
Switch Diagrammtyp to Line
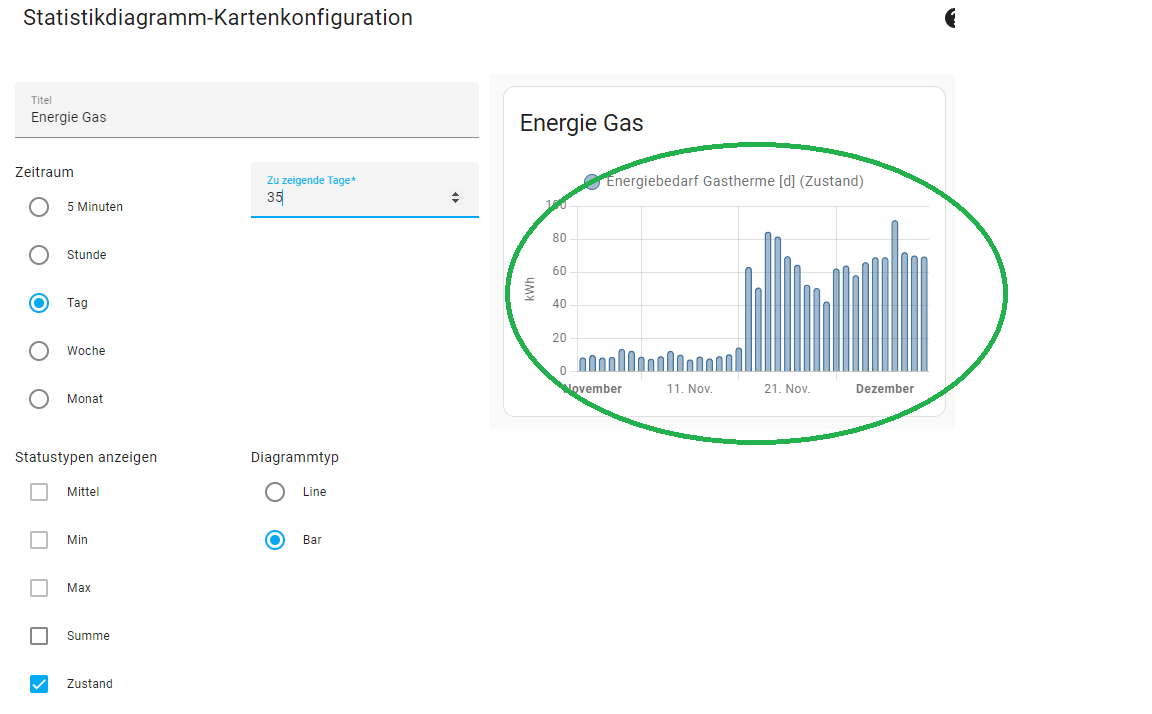coord(275,492)
